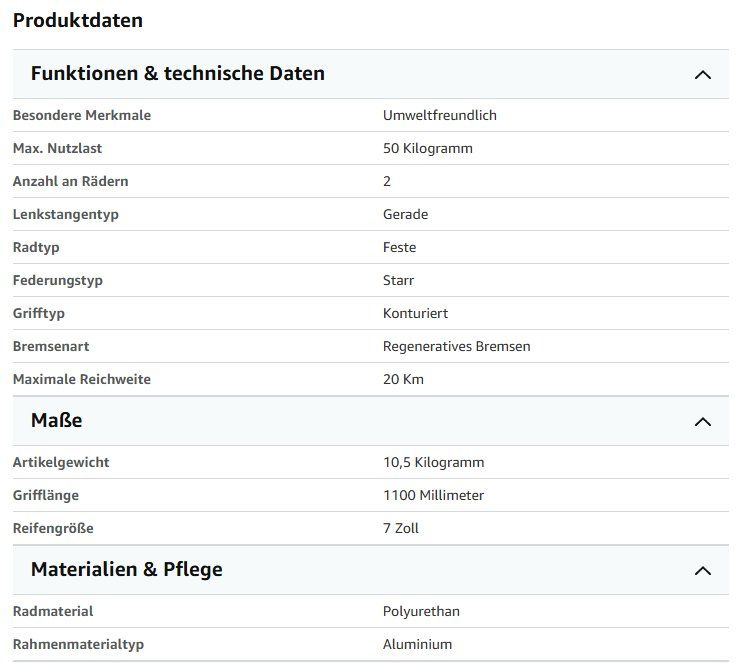Select the value 20 Km
This screenshot has width=736, height=663.
pos(403,379)
